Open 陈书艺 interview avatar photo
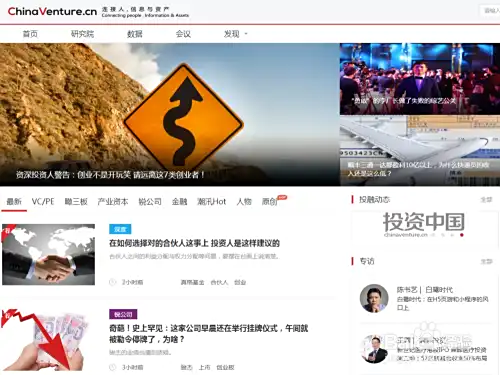500x375 pixels. pos(374,298)
